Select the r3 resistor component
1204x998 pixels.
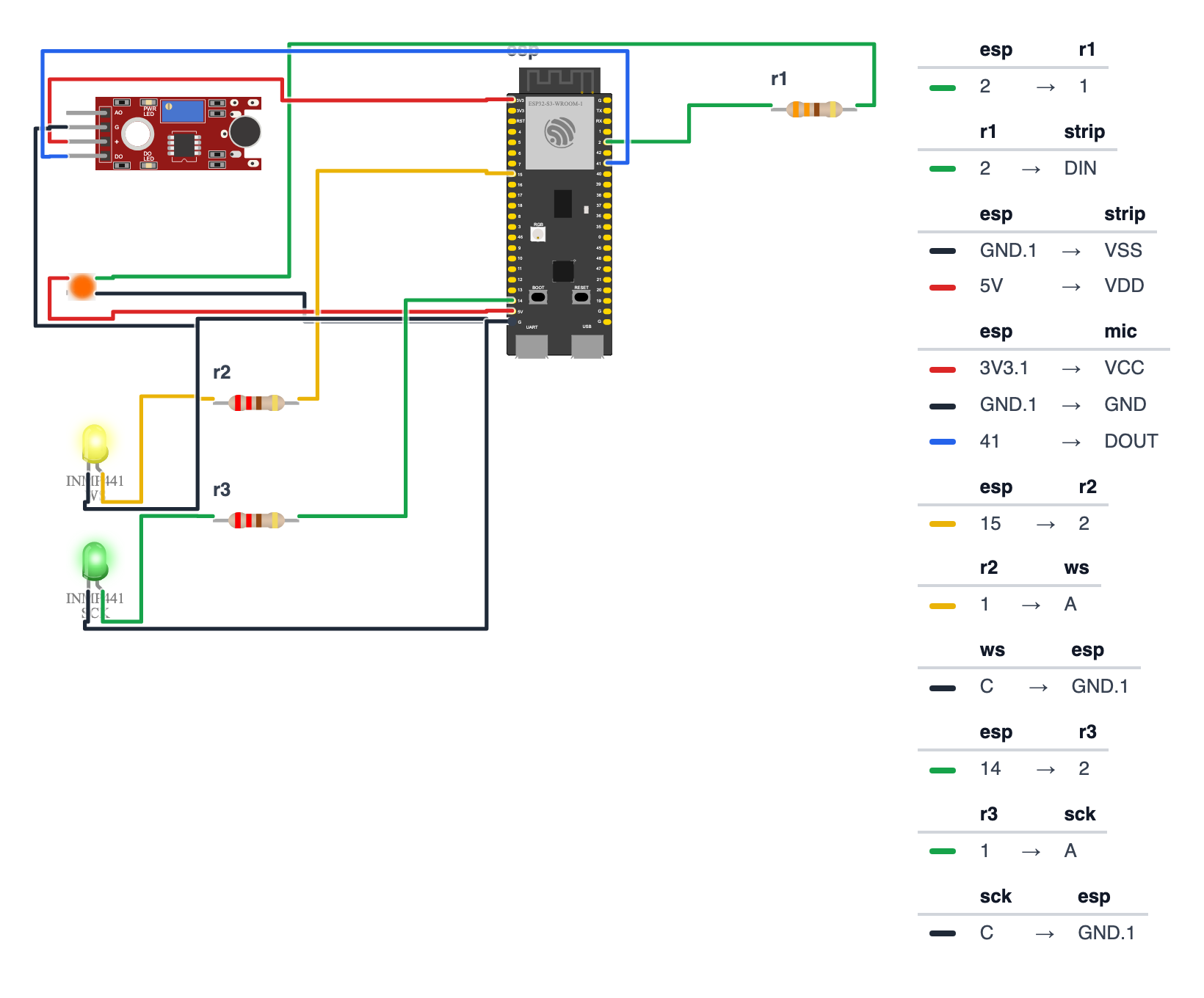click(x=256, y=520)
